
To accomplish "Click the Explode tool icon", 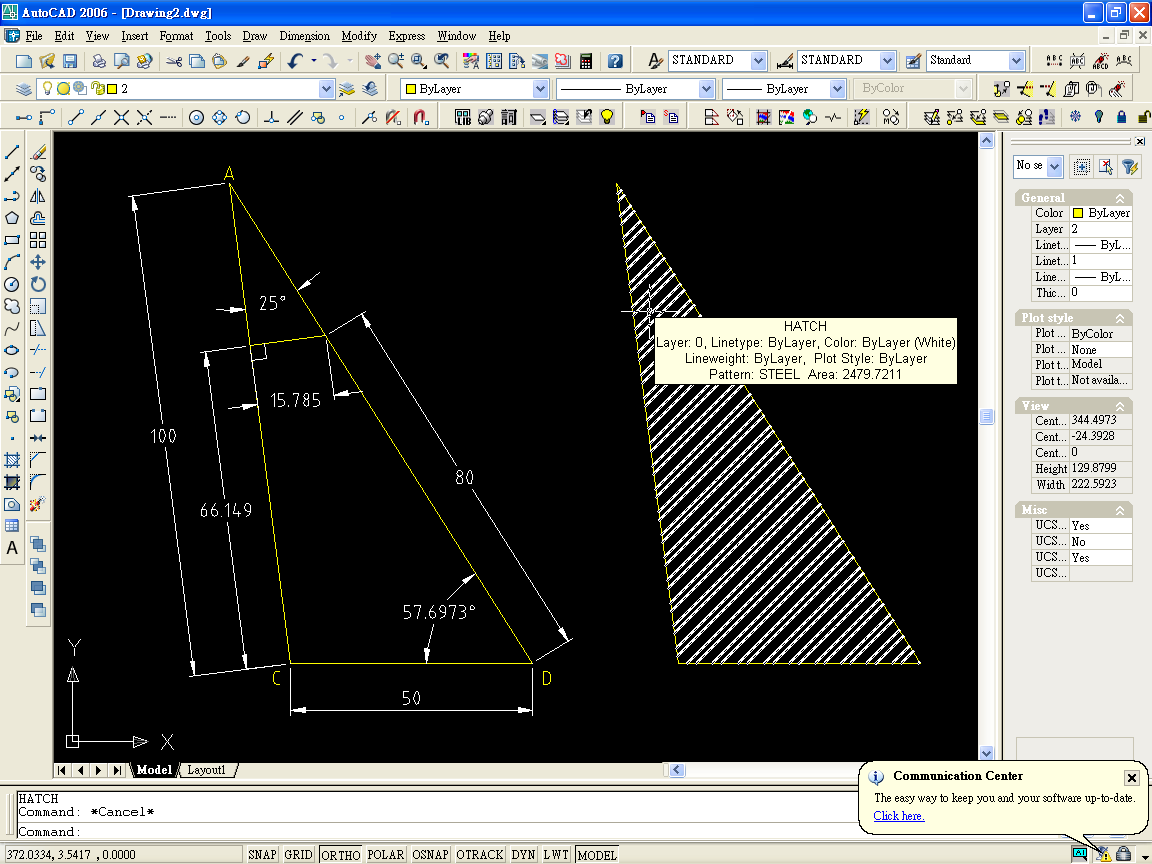I will click(x=38, y=505).
